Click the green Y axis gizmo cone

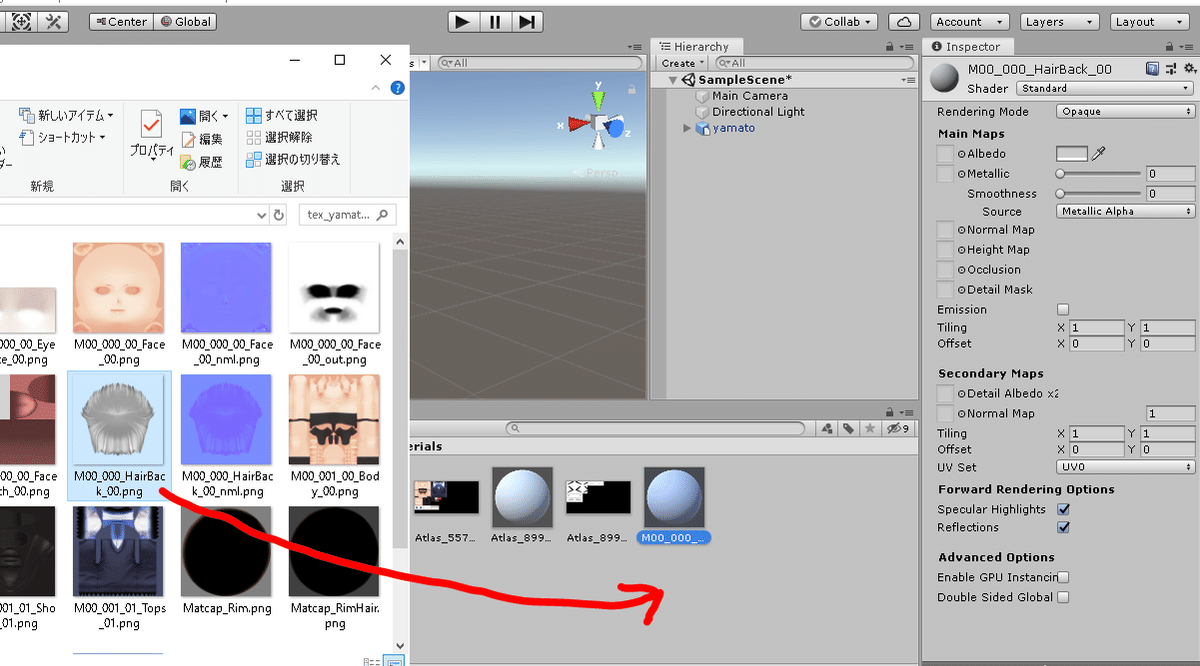pyautogui.click(x=598, y=100)
